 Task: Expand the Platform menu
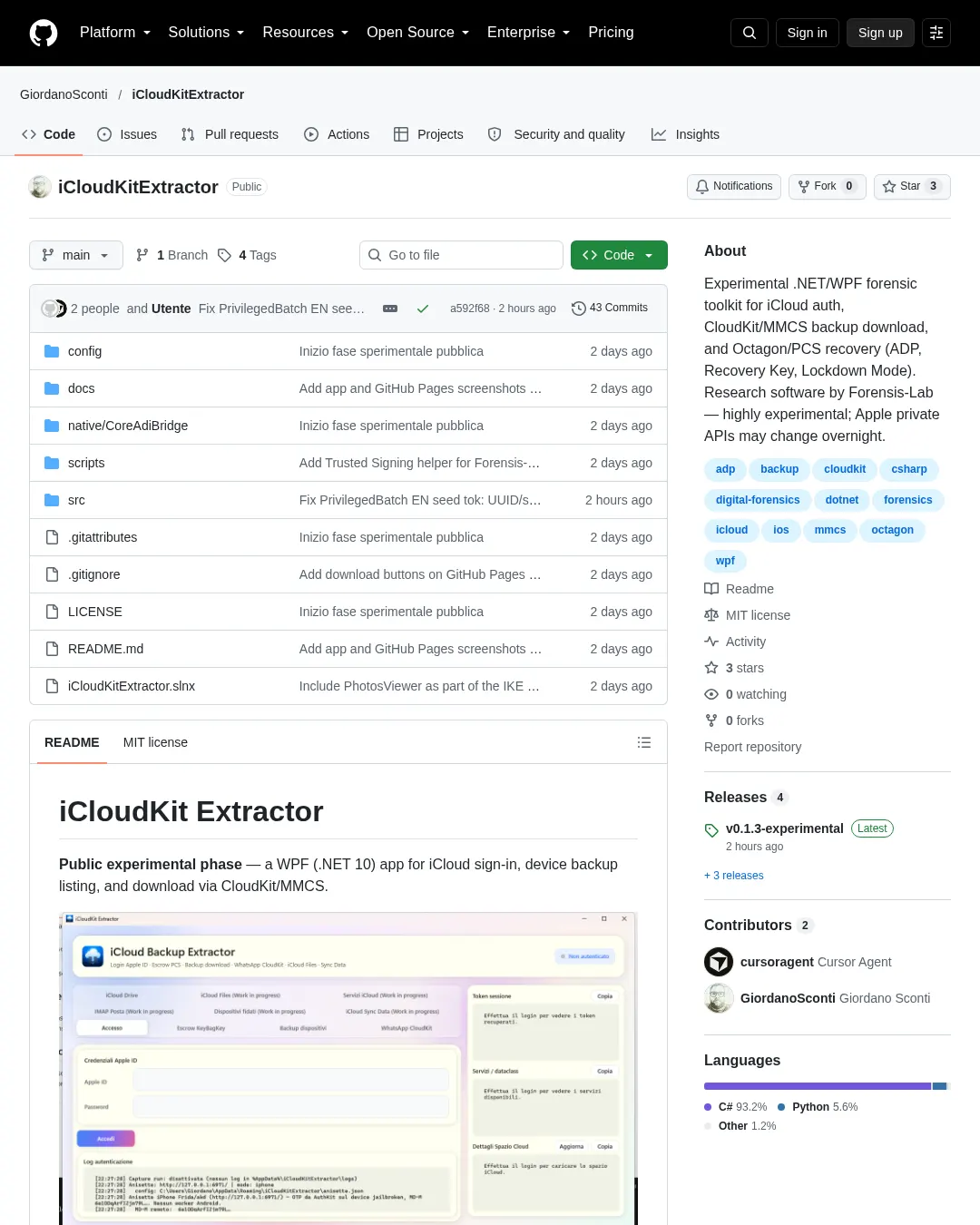tap(115, 33)
